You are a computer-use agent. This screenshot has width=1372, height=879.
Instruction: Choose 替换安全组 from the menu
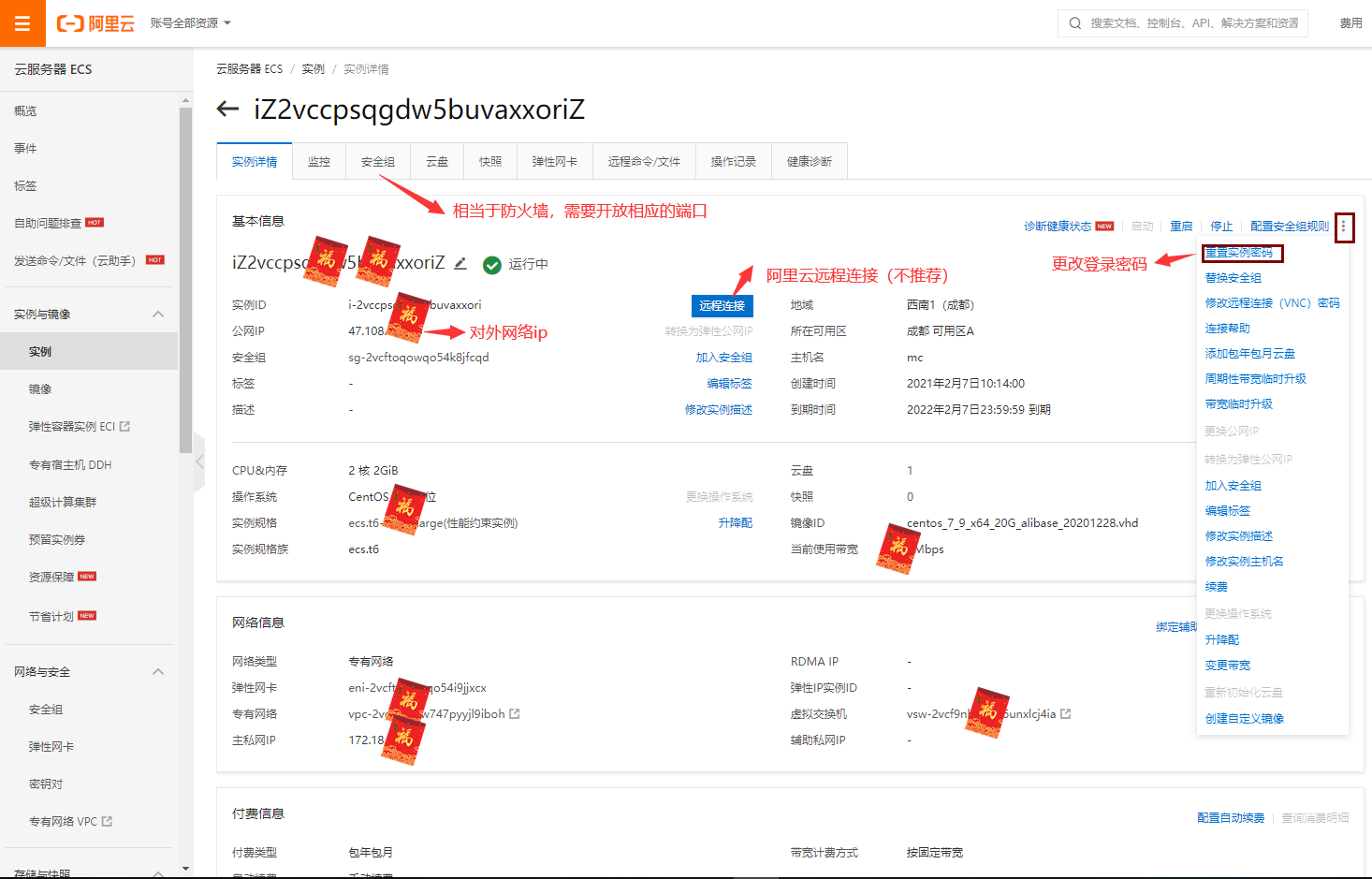(x=1233, y=278)
